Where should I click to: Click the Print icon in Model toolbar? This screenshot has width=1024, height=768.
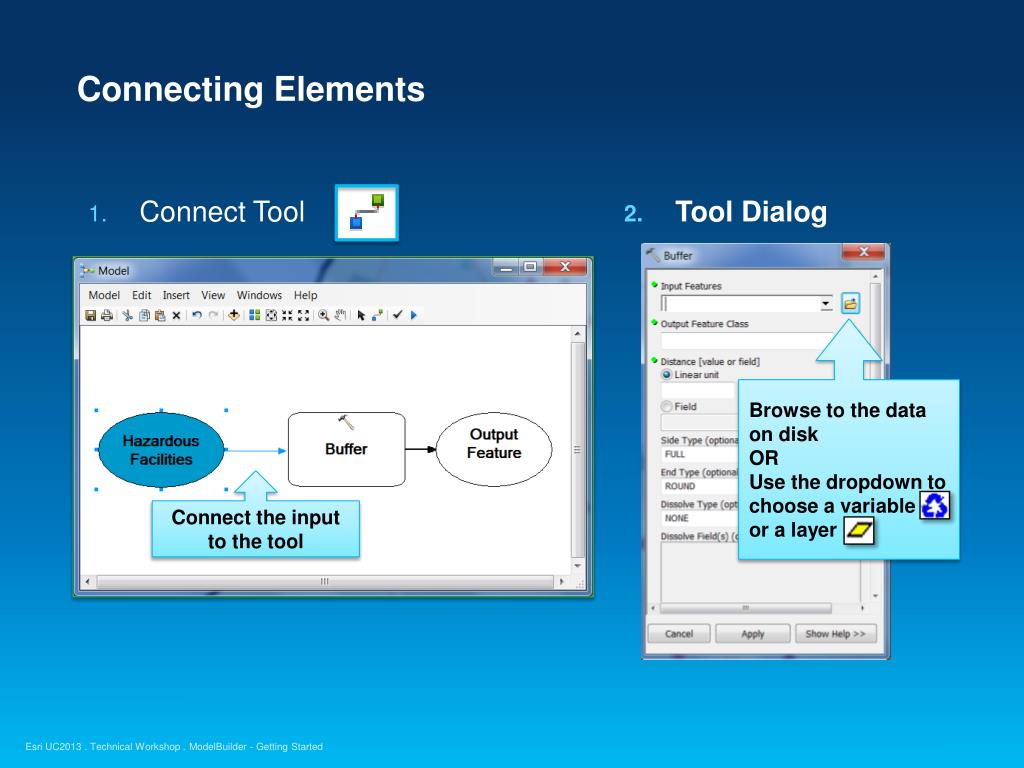point(106,315)
